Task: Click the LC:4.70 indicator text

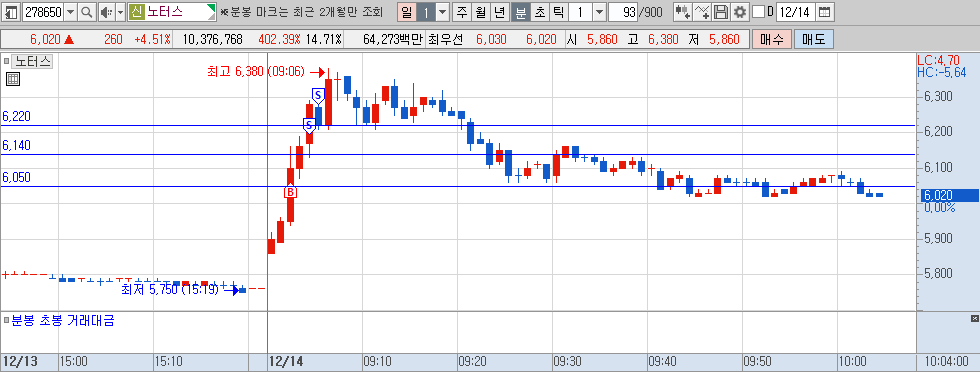Action: [x=938, y=61]
